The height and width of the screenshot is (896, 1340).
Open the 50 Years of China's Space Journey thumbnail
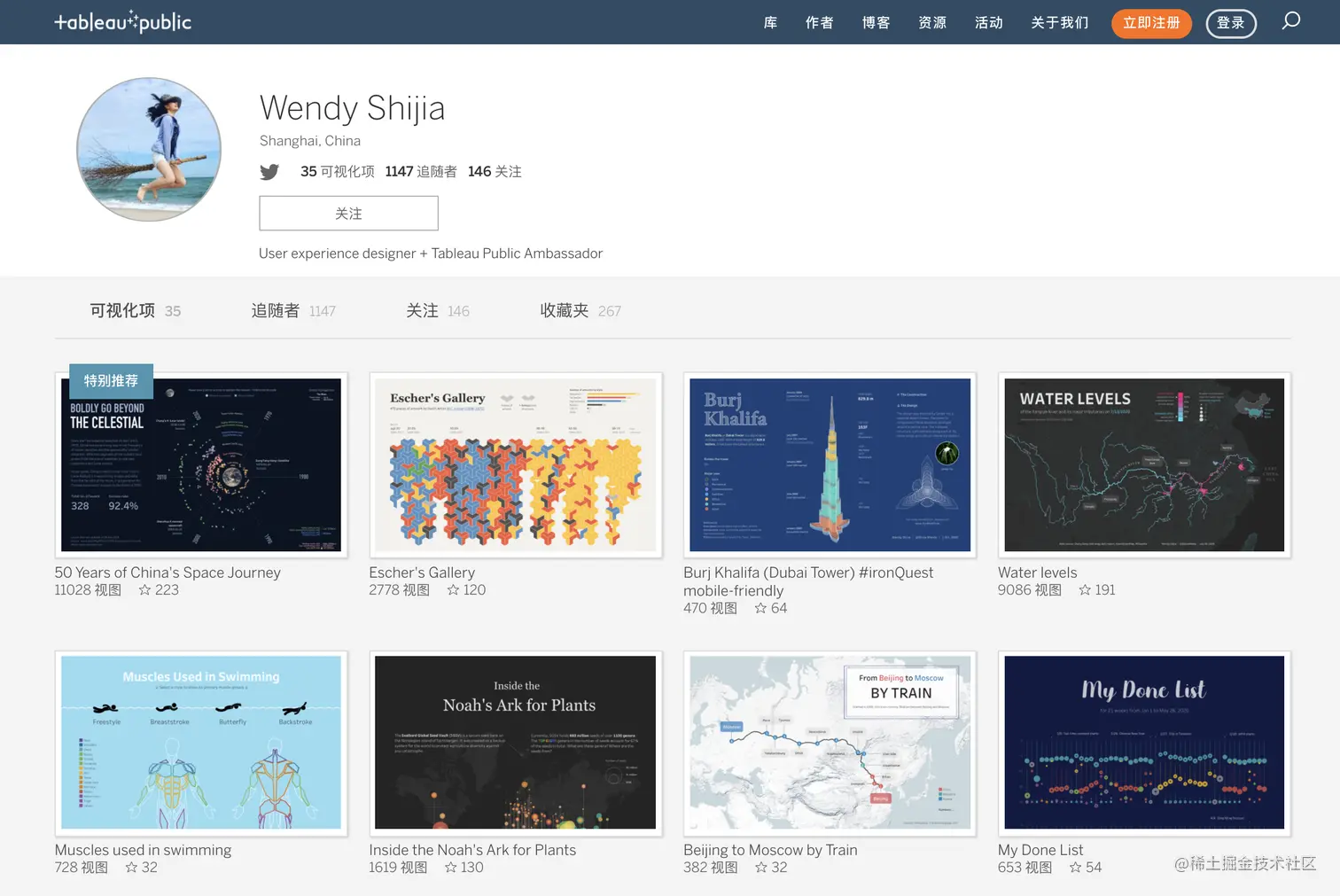tap(201, 465)
